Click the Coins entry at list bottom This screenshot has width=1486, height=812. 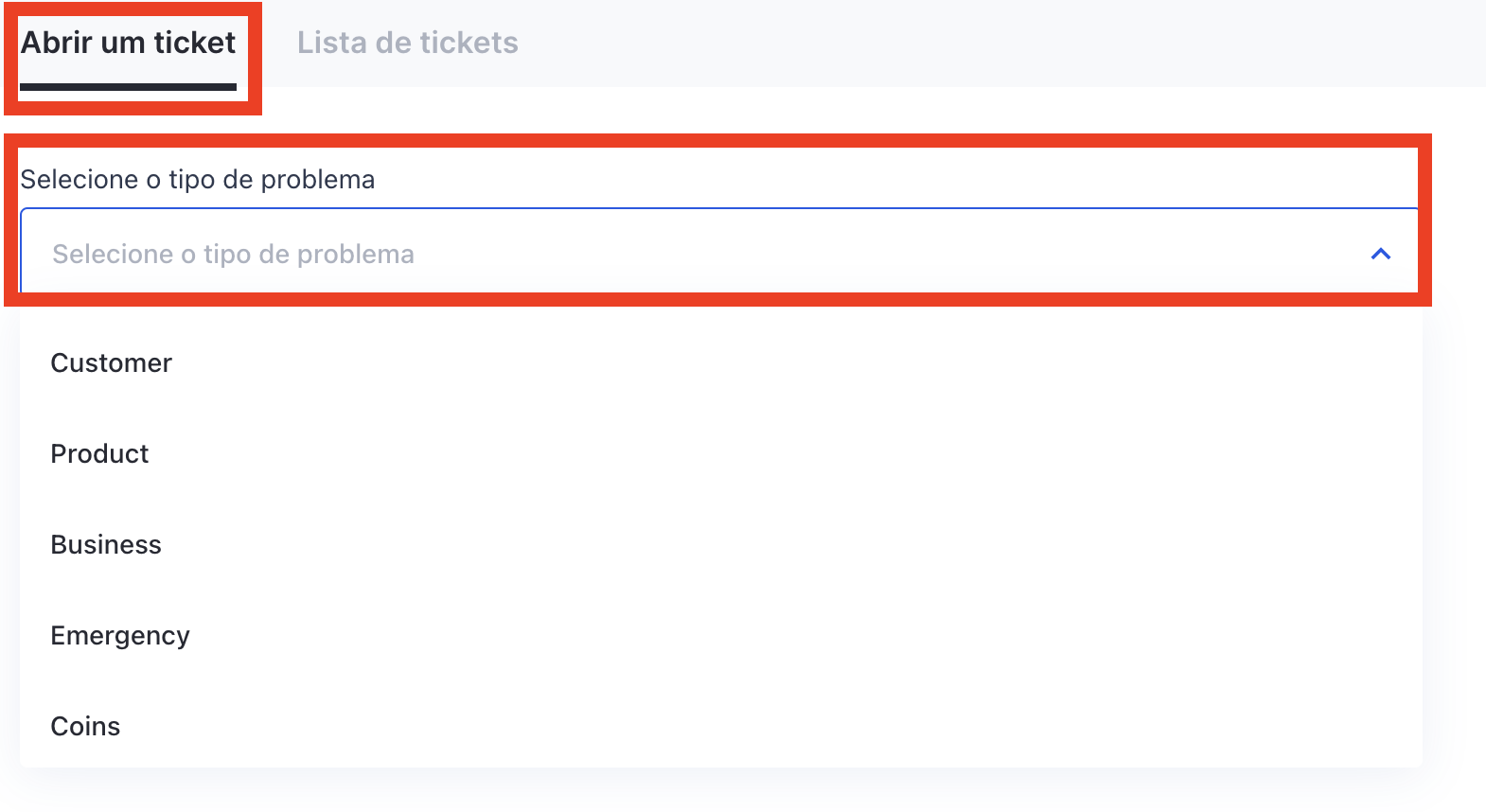point(85,727)
